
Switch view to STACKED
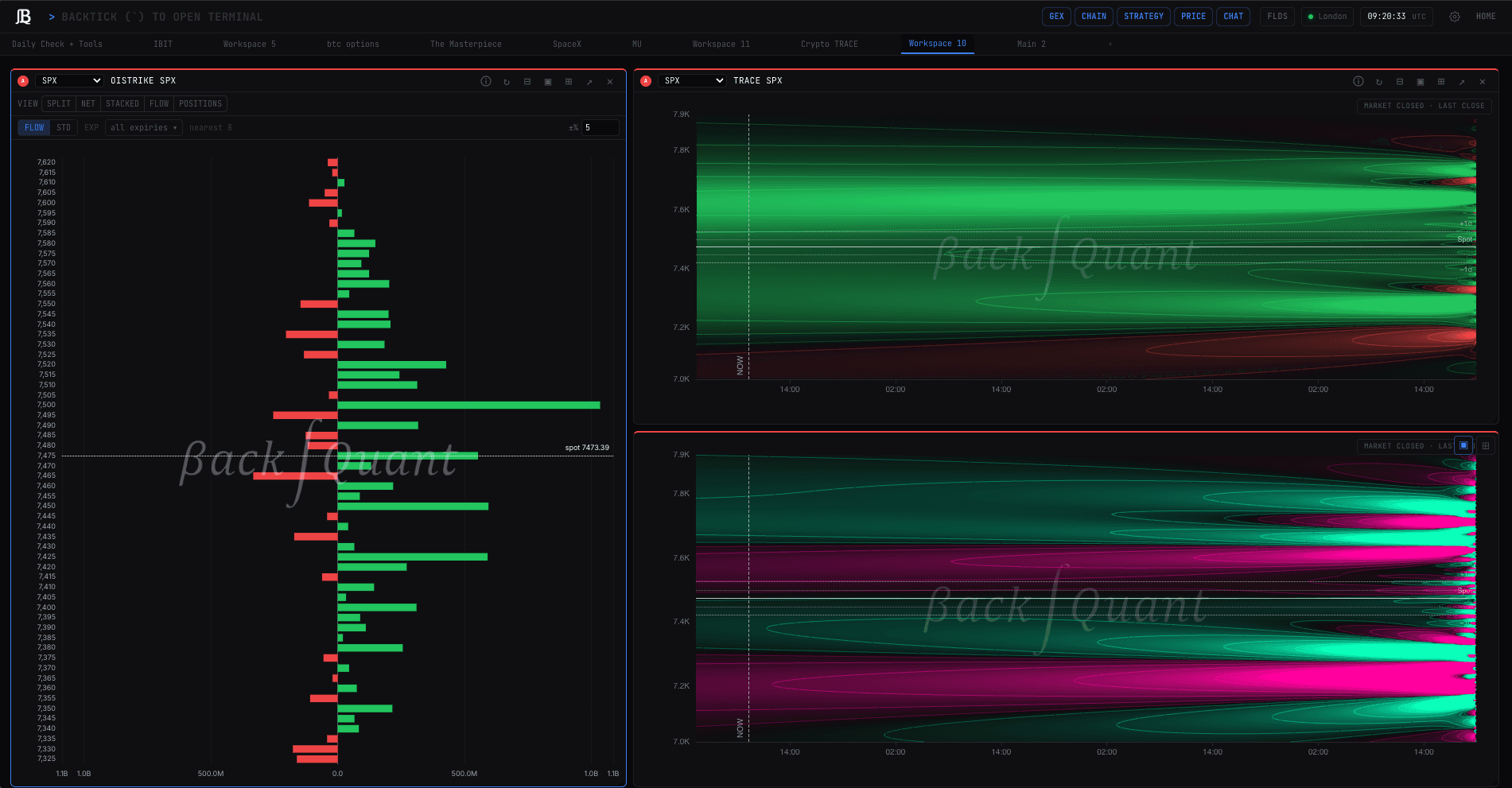point(122,104)
